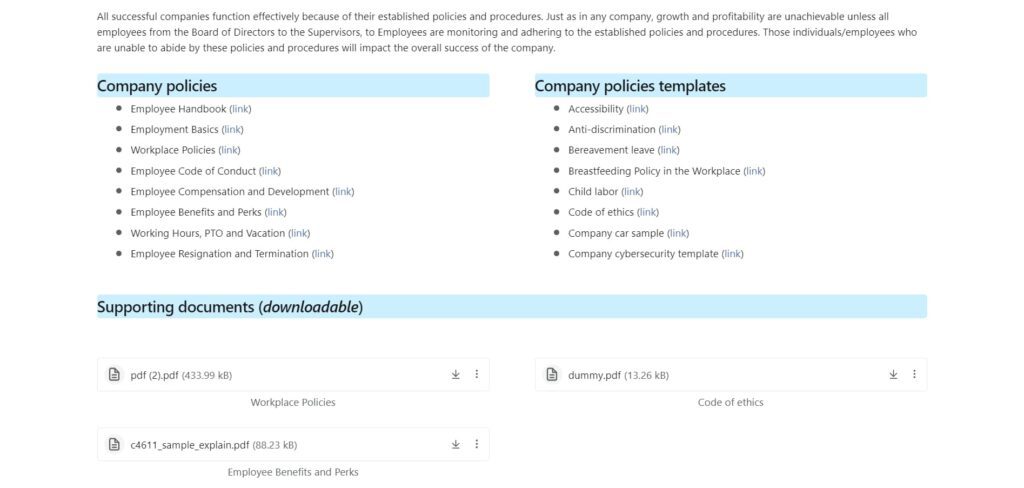Follow the Child labor link

632,191
